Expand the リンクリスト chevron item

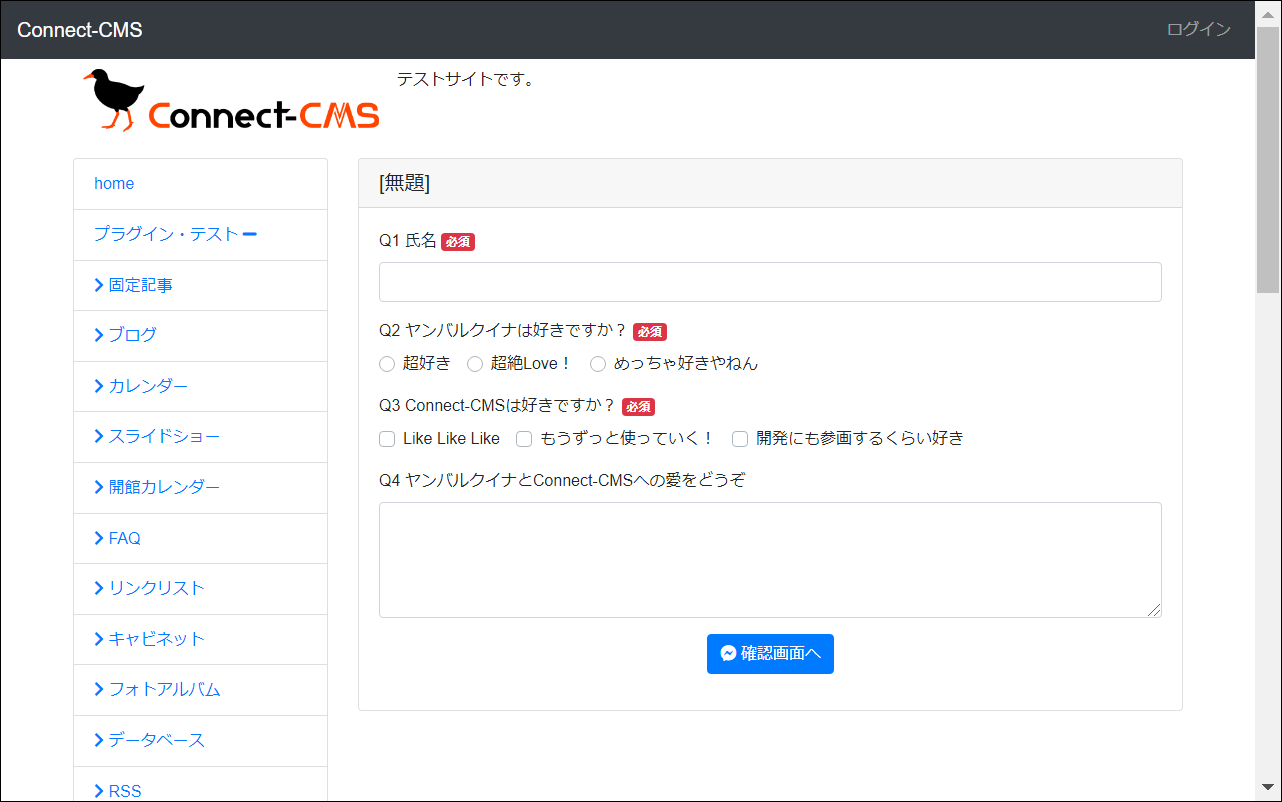(99, 588)
